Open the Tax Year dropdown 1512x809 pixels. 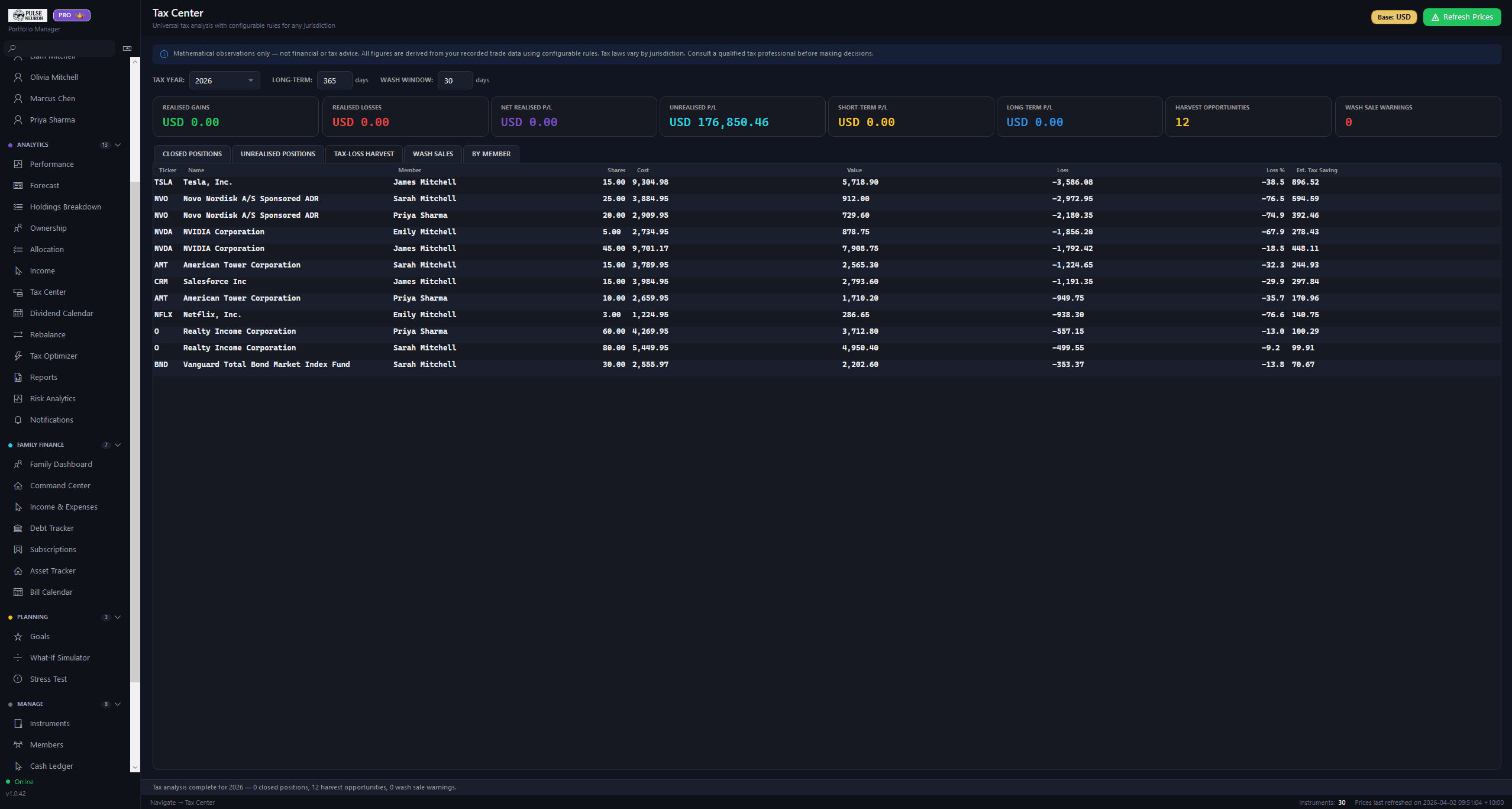(224, 80)
